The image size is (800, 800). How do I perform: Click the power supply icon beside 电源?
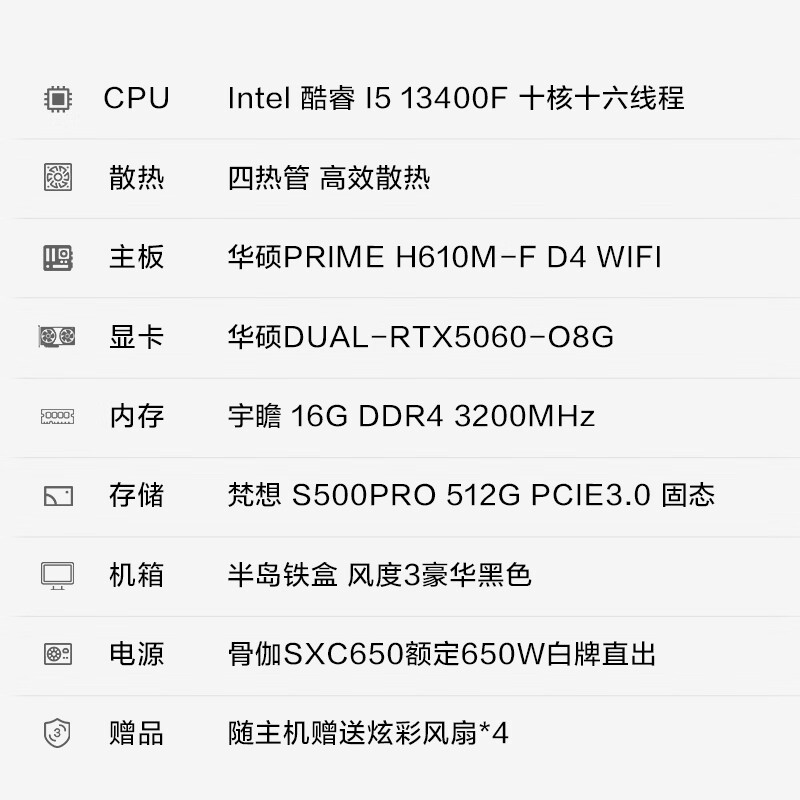click(x=58, y=654)
